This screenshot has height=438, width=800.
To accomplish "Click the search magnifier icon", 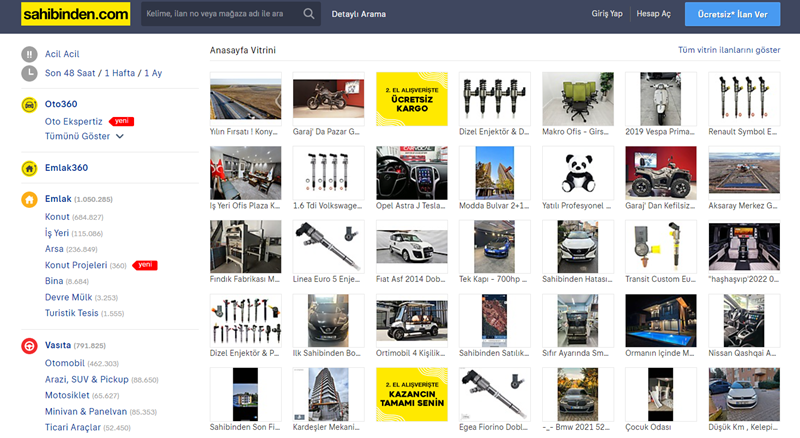I will (x=309, y=14).
